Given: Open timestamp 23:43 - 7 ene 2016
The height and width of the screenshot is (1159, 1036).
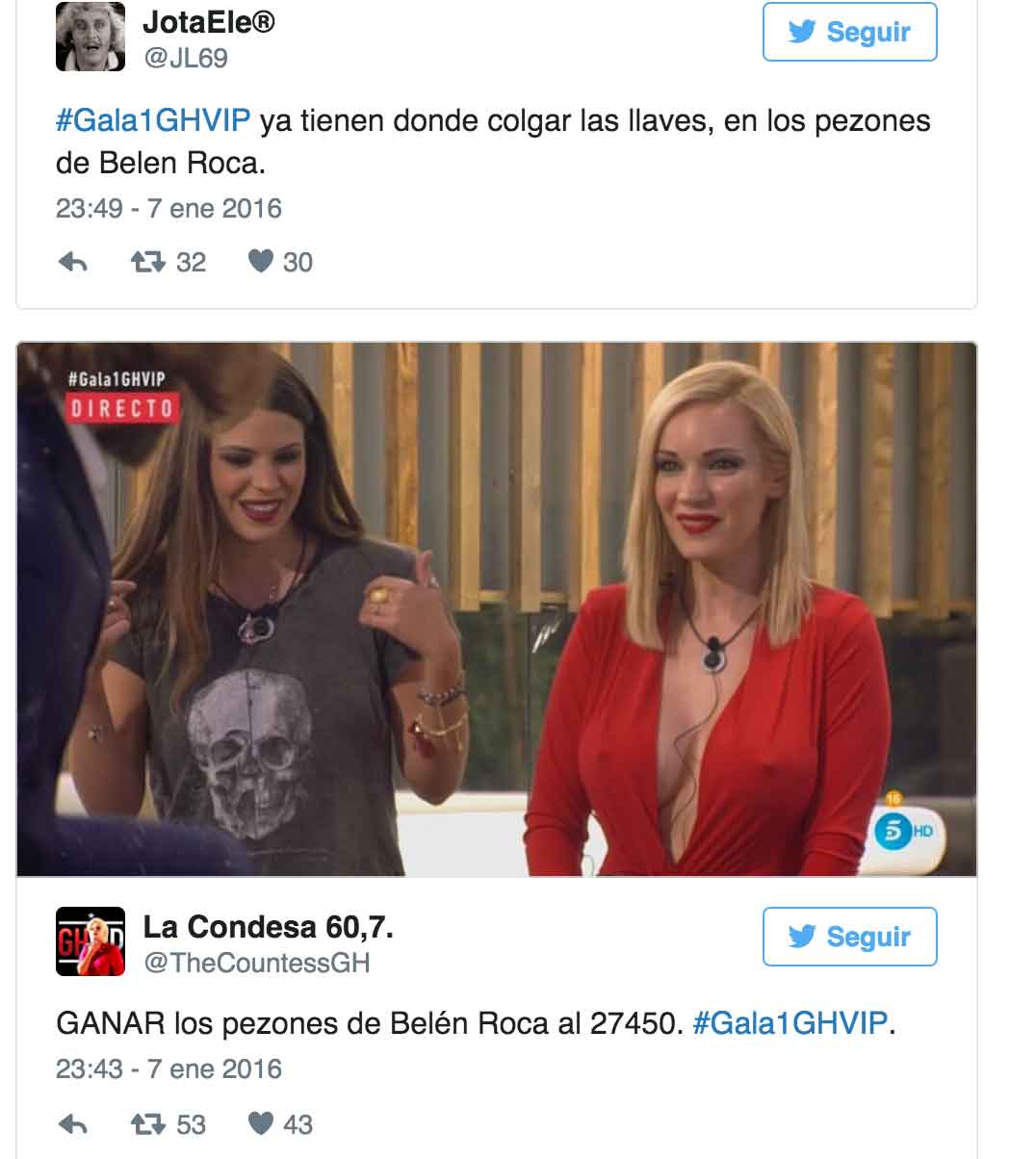Looking at the screenshot, I should click(168, 1069).
